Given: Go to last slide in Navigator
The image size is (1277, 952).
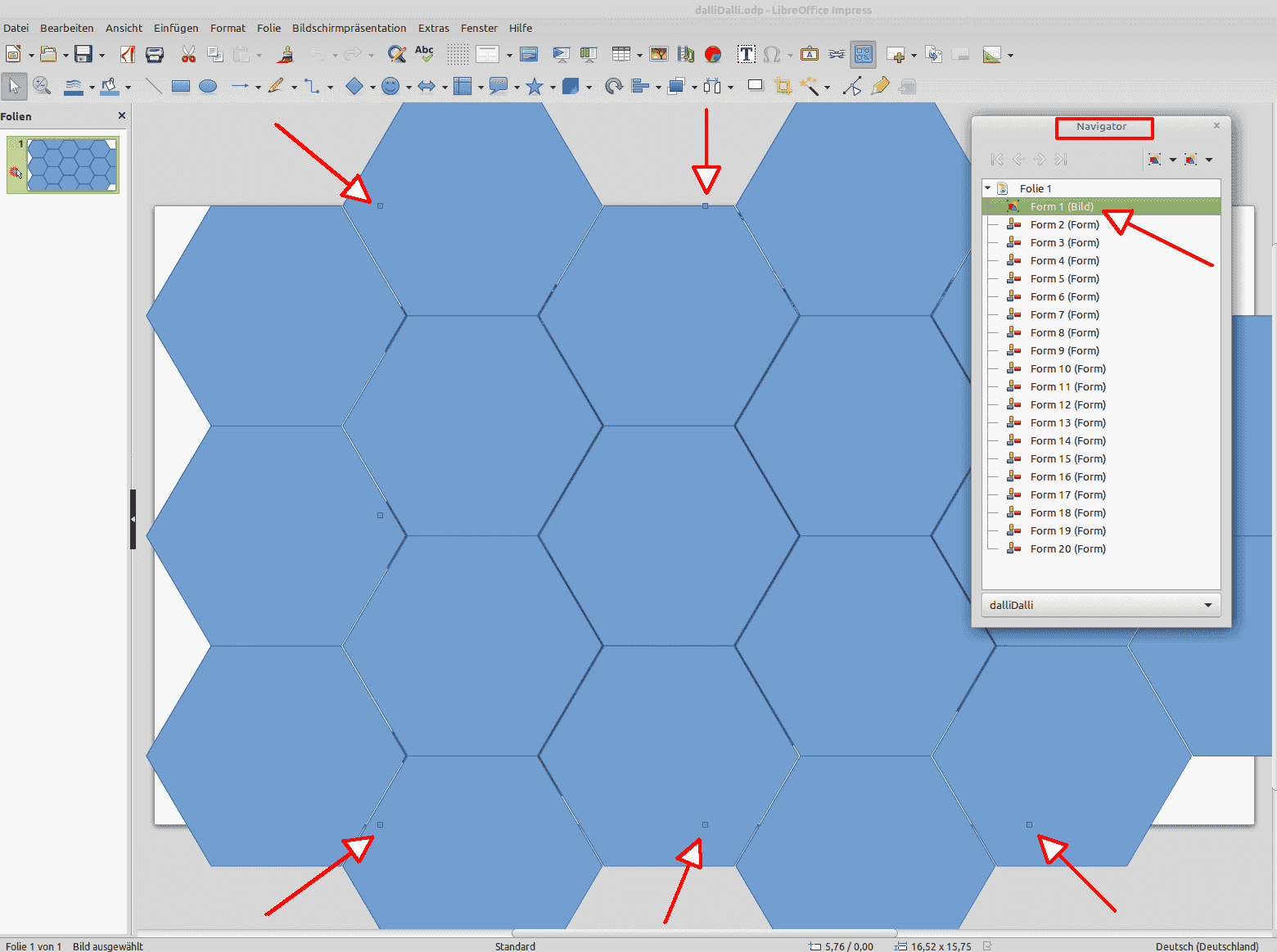Looking at the screenshot, I should pos(1061,160).
